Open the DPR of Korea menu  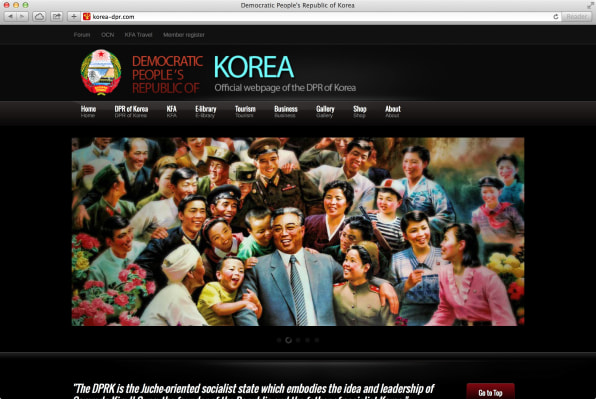(131, 111)
